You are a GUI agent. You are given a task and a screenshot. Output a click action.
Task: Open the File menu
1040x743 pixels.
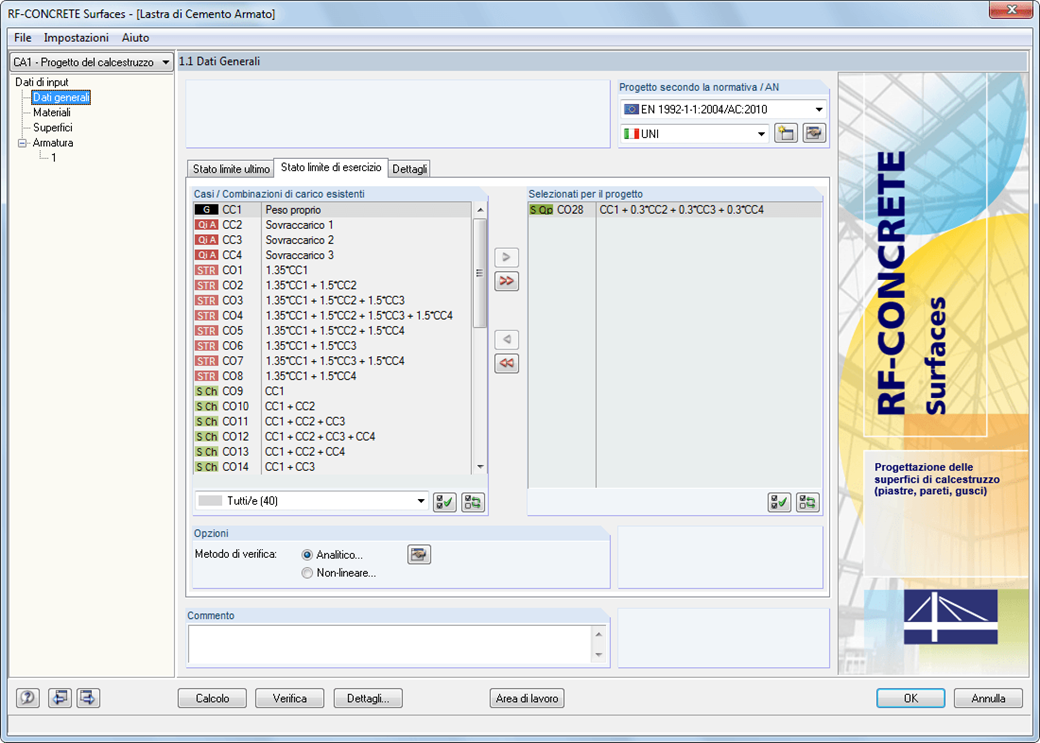pos(23,38)
